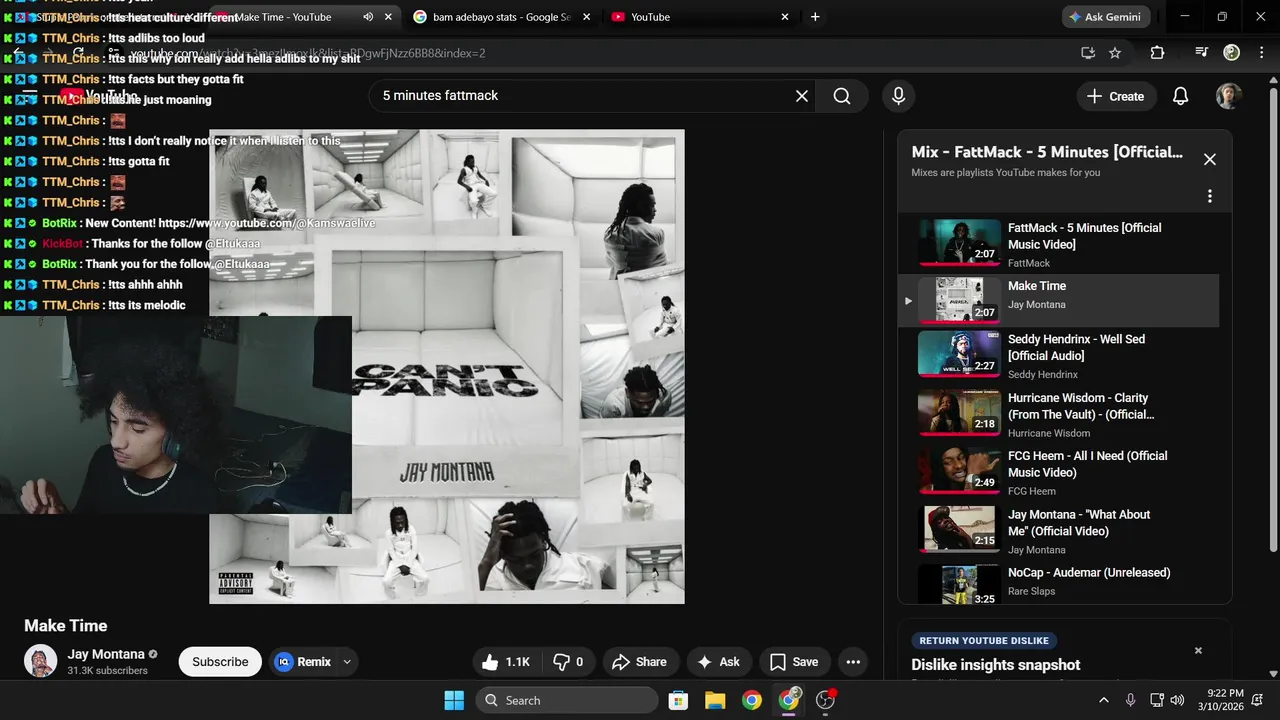
Task: Click the 'RETURN YOUTUBE DISLIKE' badge
Action: [984, 641]
